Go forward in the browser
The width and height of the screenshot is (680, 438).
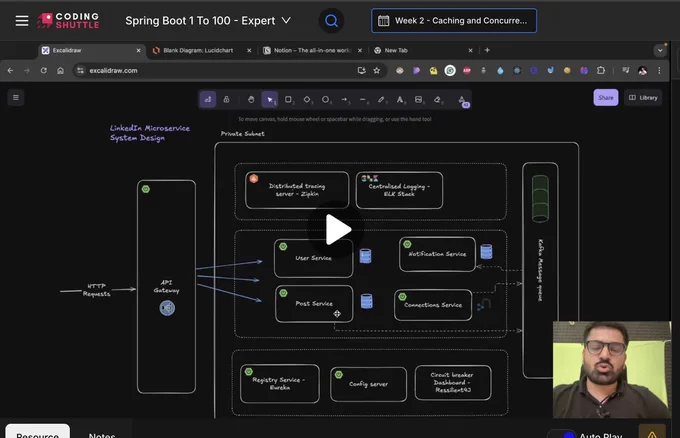(27, 70)
